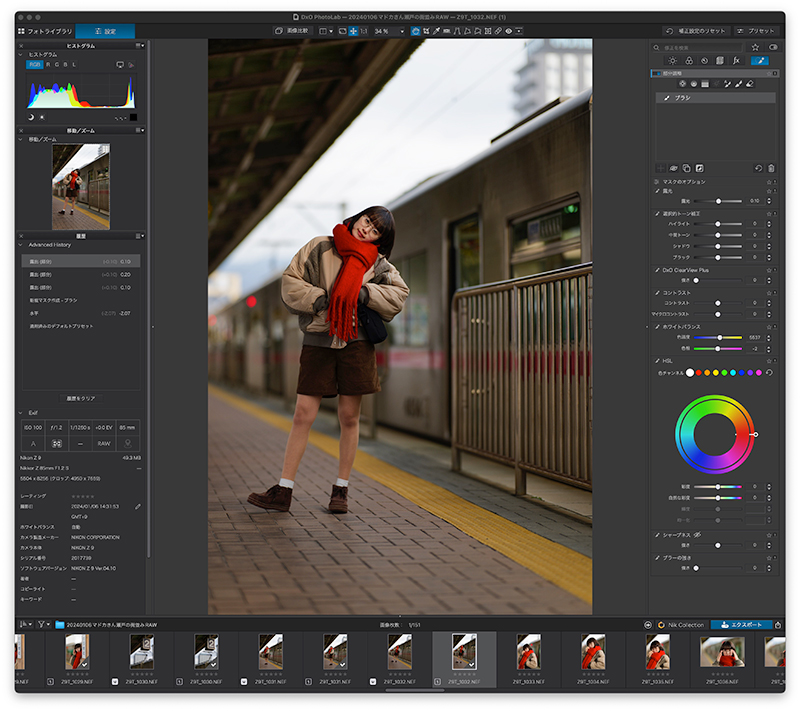Collapse the Exif section

[x=20, y=413]
